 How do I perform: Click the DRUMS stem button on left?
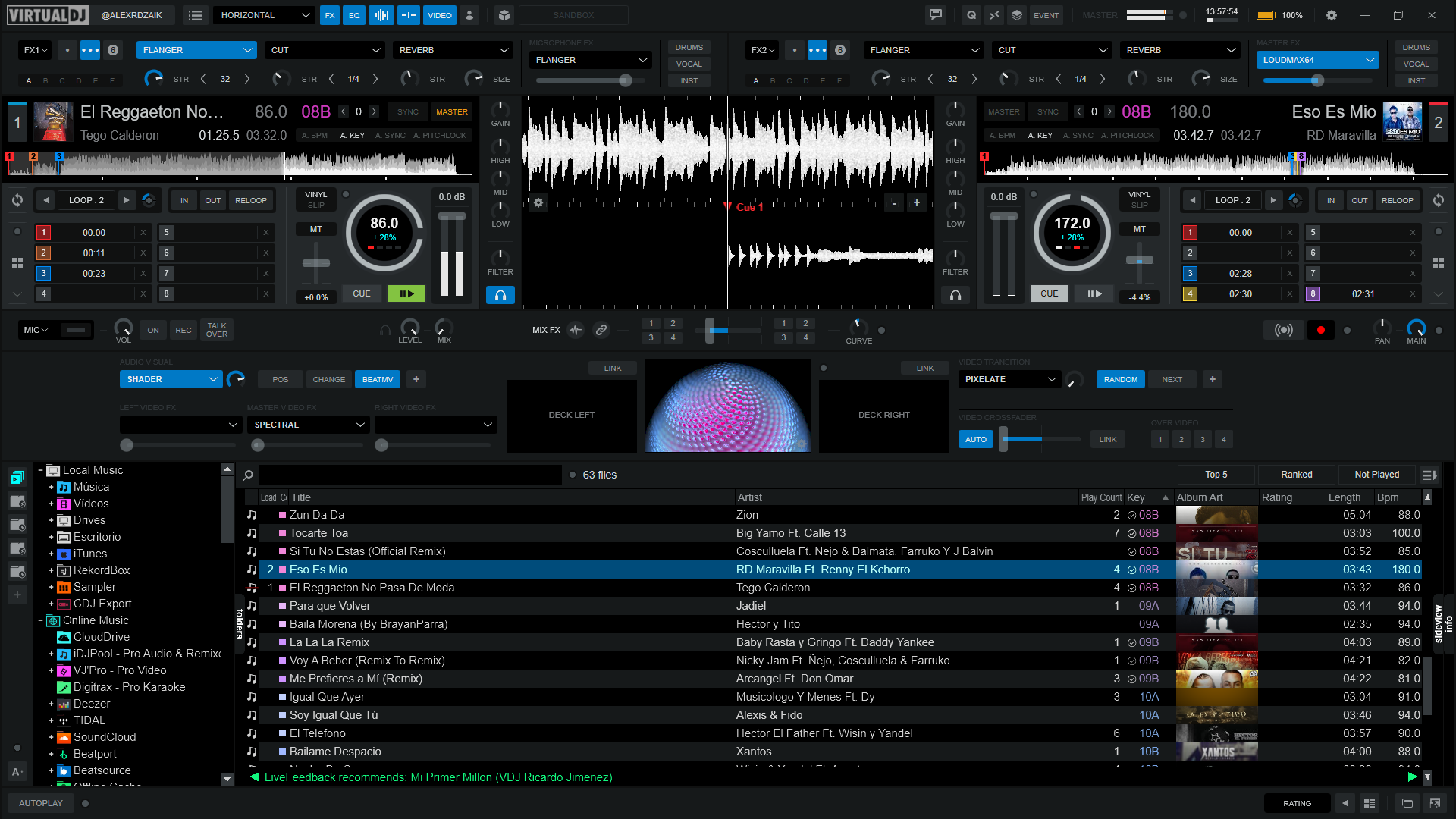tap(689, 47)
